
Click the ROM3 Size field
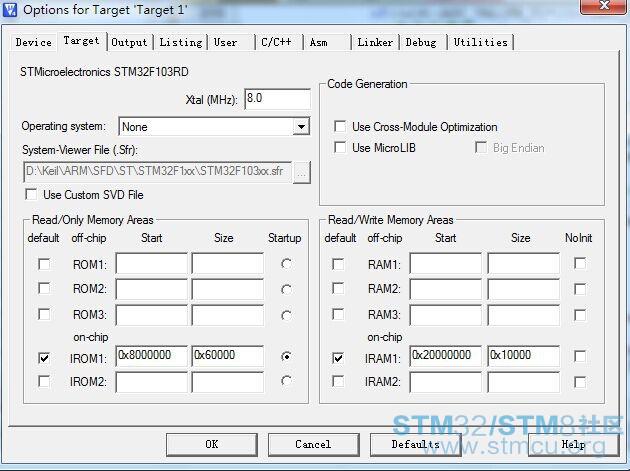click(x=228, y=315)
